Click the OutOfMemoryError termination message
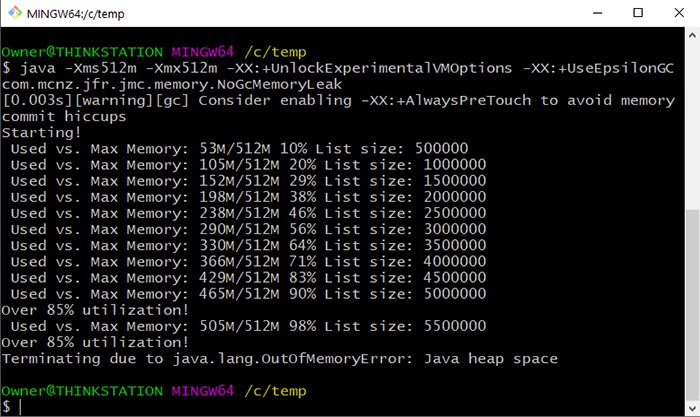 [x=279, y=358]
